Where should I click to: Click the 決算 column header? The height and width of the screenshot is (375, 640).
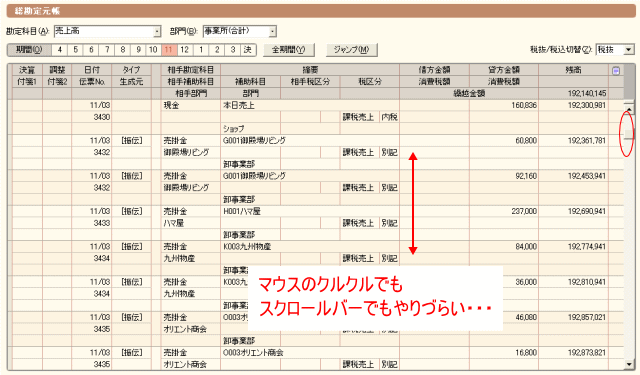(27, 70)
